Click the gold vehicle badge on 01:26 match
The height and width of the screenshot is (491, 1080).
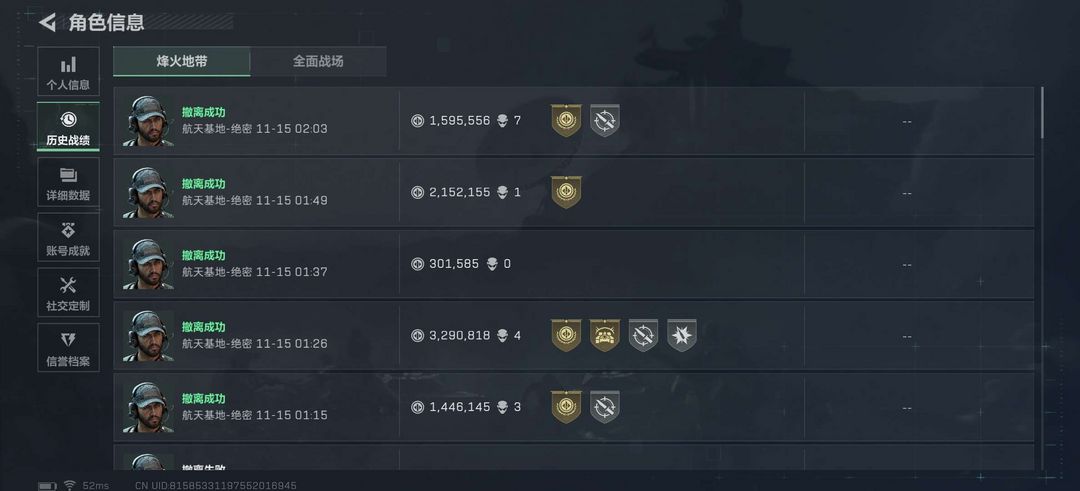(x=605, y=336)
